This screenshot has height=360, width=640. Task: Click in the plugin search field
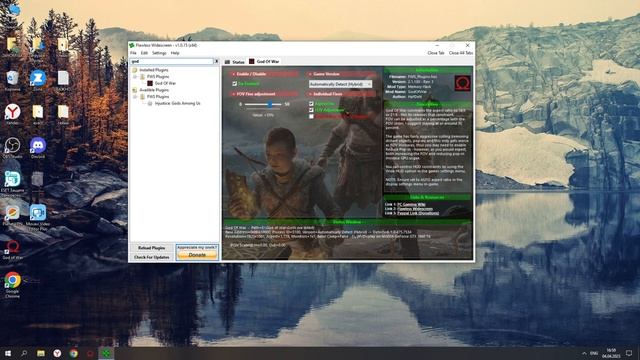coord(171,61)
